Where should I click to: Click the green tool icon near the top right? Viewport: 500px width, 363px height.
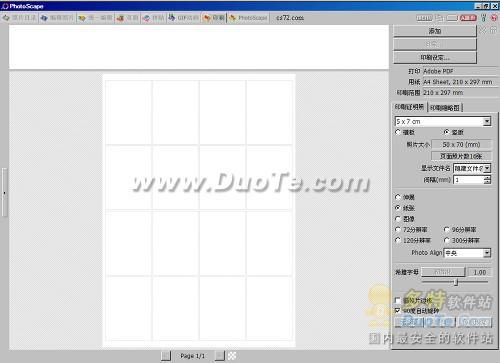pyautogui.click(x=484, y=18)
